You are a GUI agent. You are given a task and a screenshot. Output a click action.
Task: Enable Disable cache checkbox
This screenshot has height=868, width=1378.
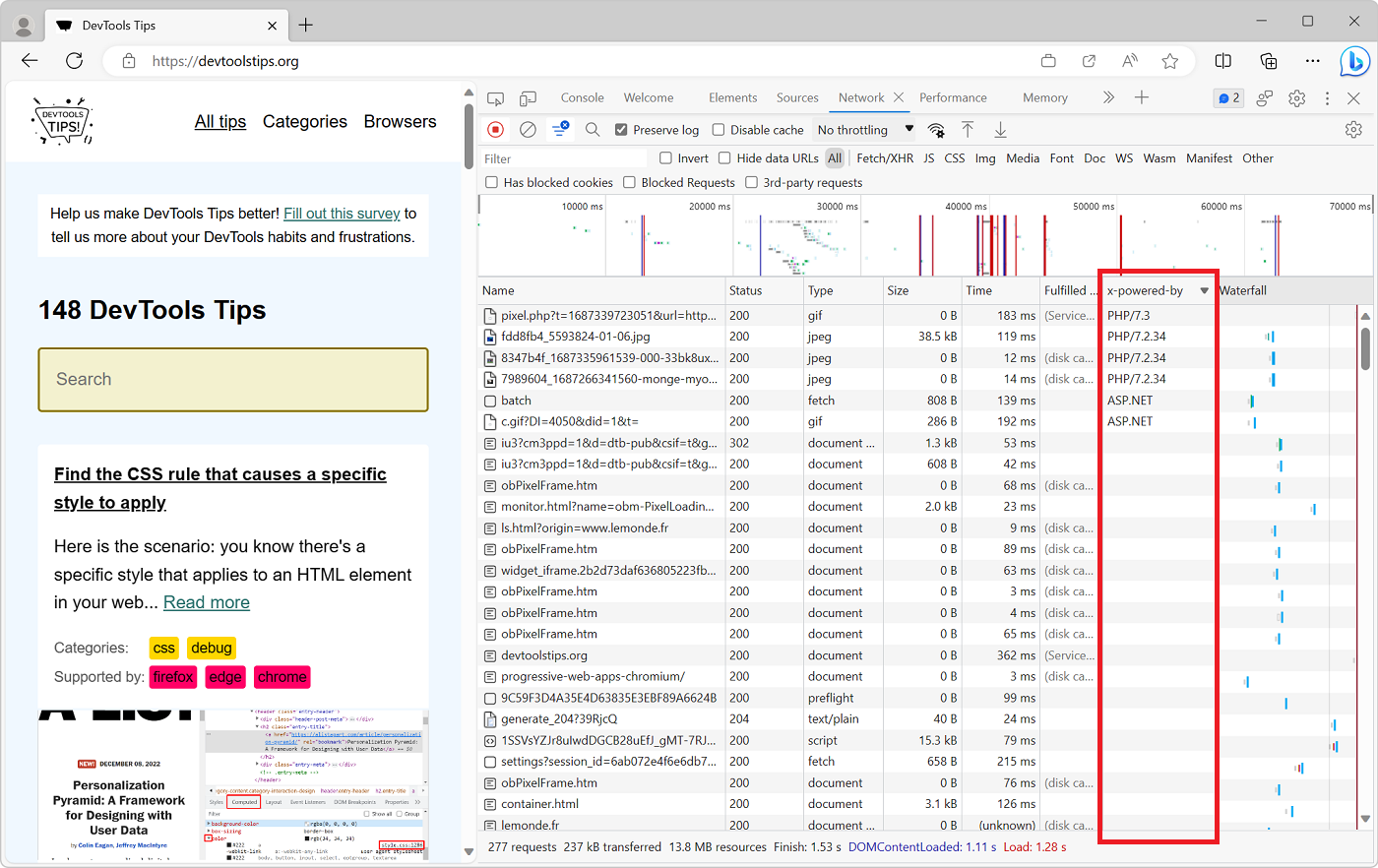coord(719,130)
